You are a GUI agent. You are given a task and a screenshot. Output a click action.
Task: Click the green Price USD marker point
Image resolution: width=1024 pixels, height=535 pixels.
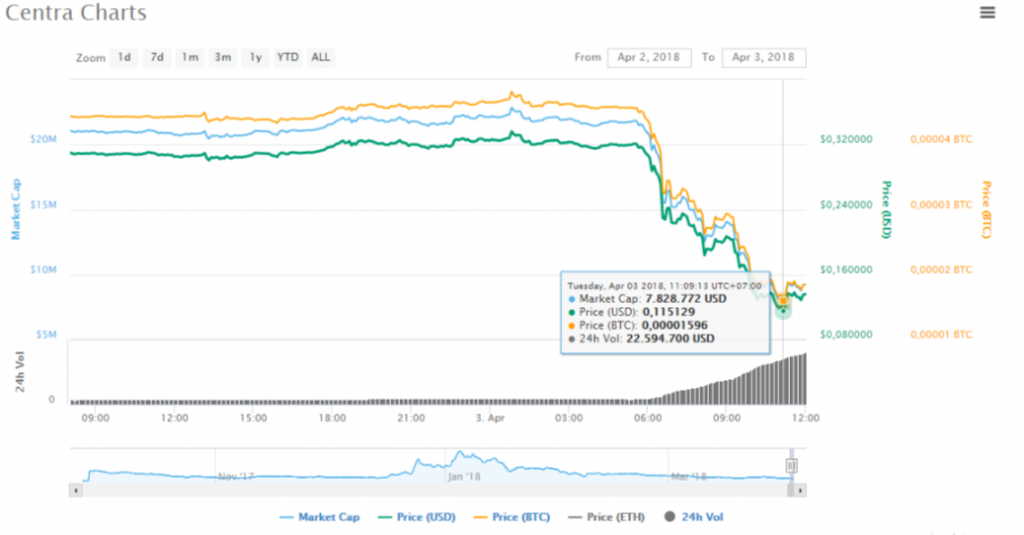(783, 311)
